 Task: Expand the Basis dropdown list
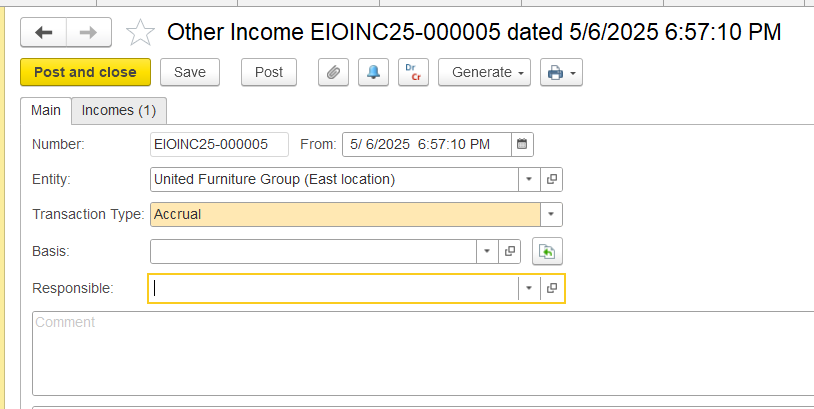487,251
